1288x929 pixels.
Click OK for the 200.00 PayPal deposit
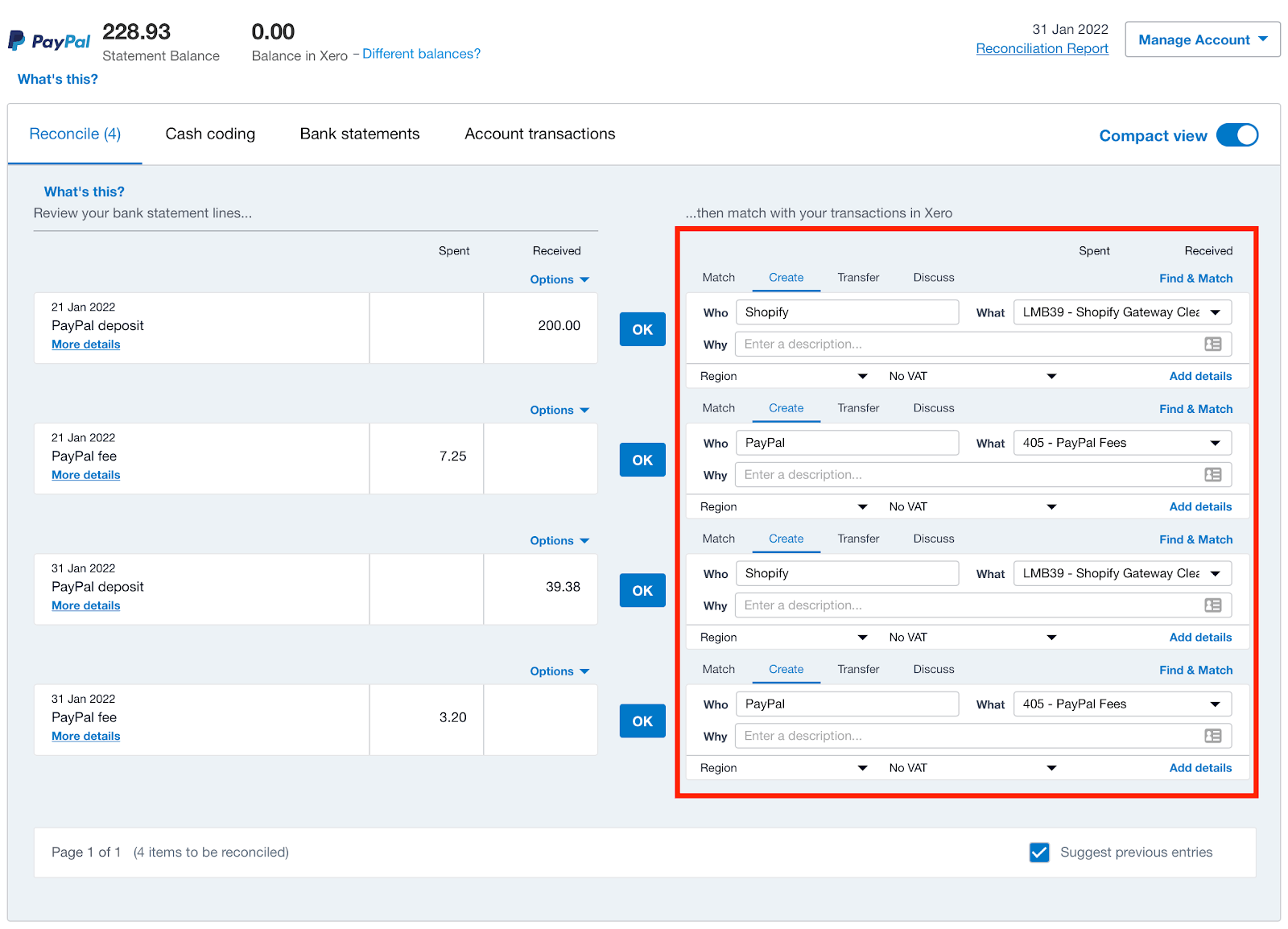[642, 328]
